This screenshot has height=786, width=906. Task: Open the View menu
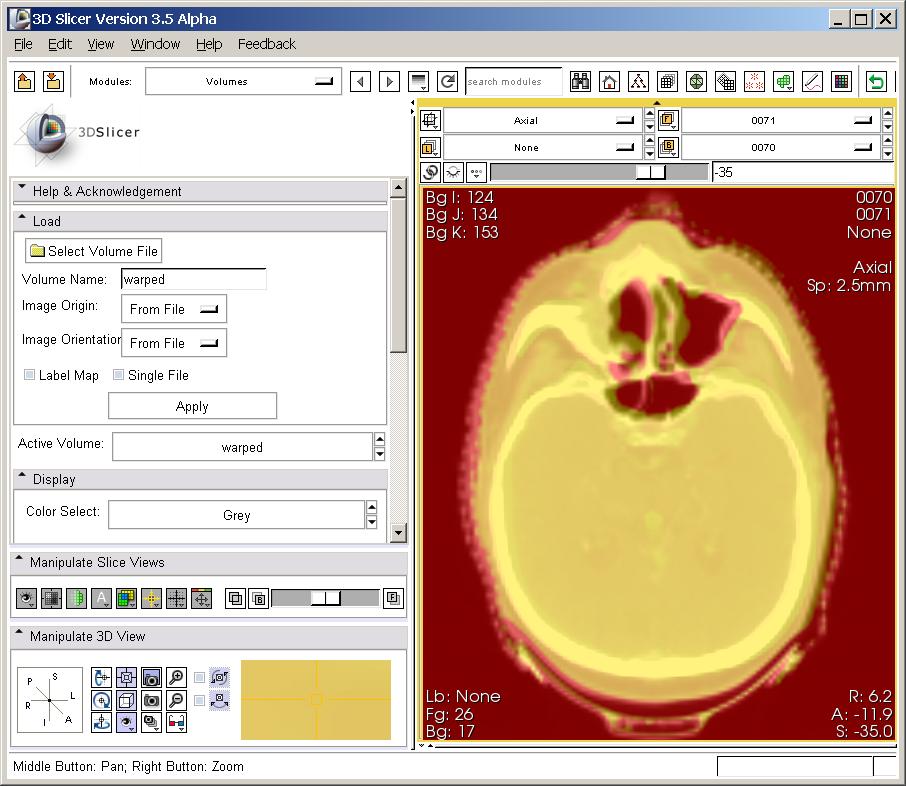100,44
